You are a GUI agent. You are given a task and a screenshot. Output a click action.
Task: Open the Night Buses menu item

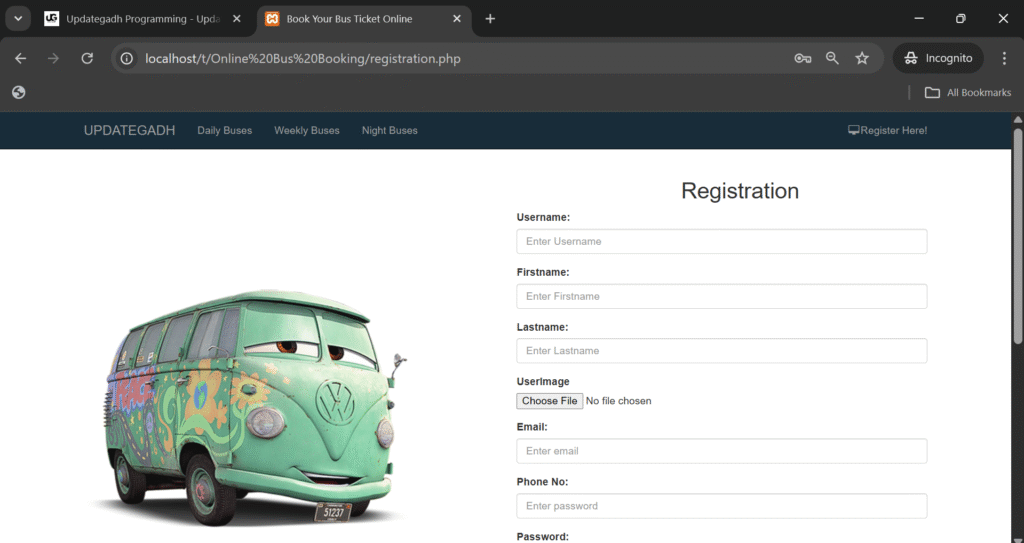[x=390, y=131]
